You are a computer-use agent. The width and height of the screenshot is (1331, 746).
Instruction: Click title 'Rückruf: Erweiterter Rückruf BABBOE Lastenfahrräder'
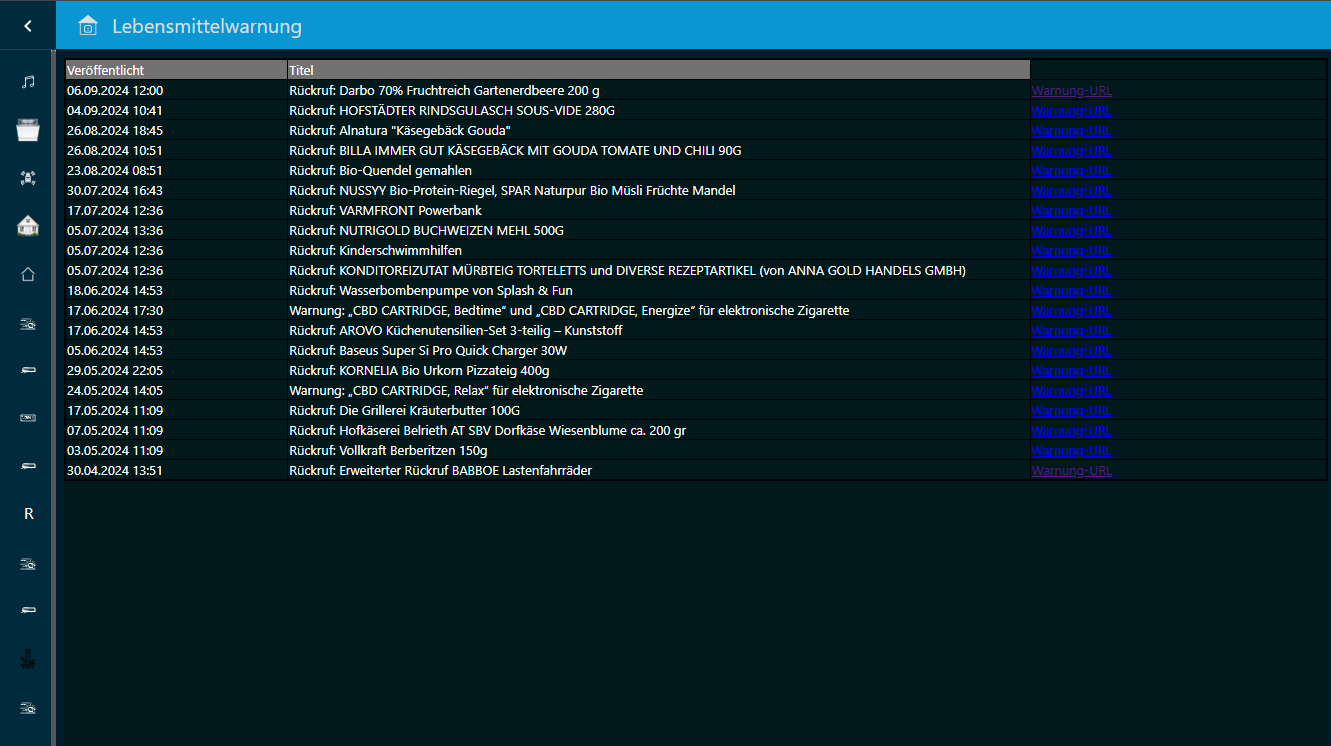(440, 470)
